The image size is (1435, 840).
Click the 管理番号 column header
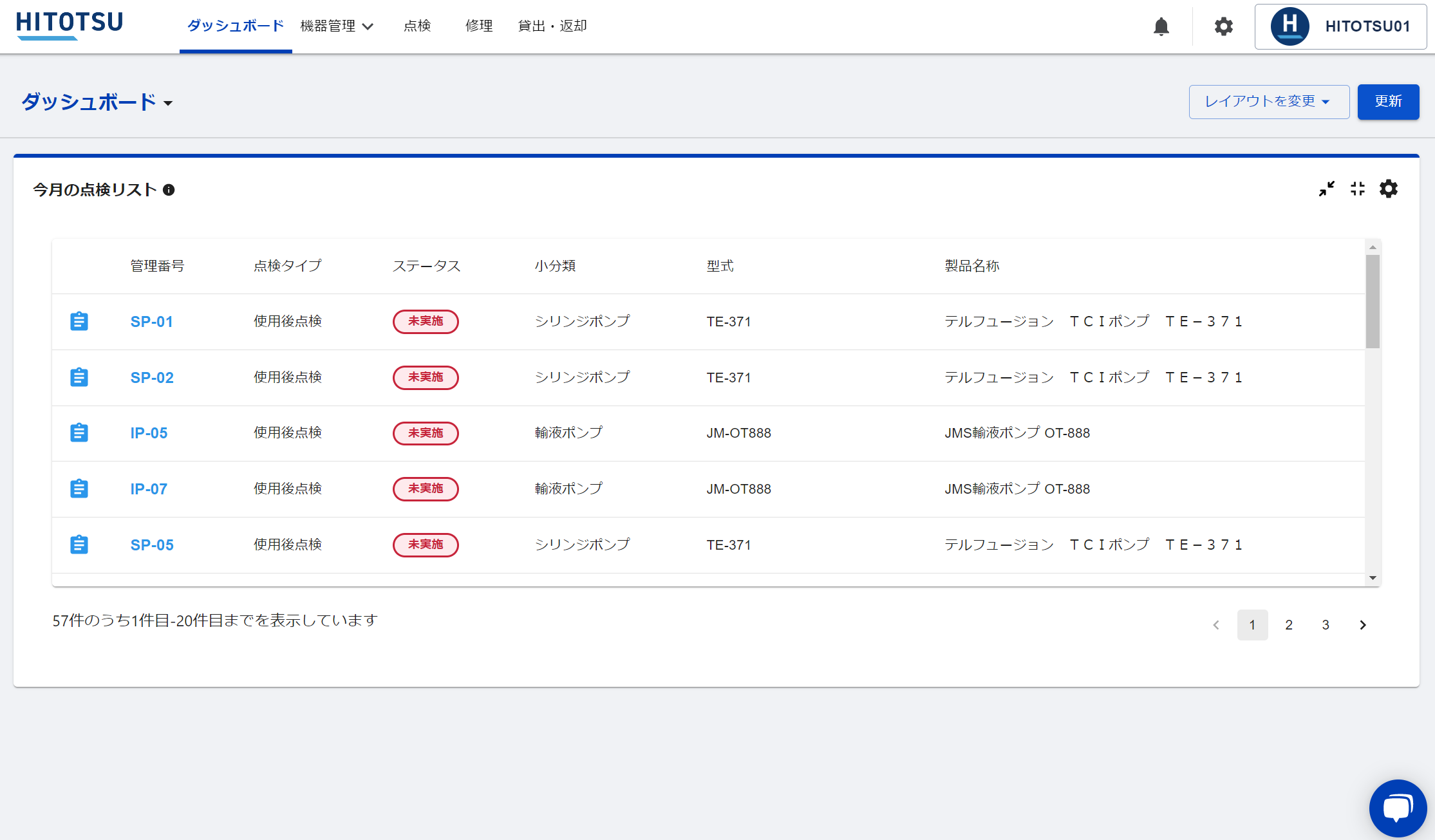[157, 266]
